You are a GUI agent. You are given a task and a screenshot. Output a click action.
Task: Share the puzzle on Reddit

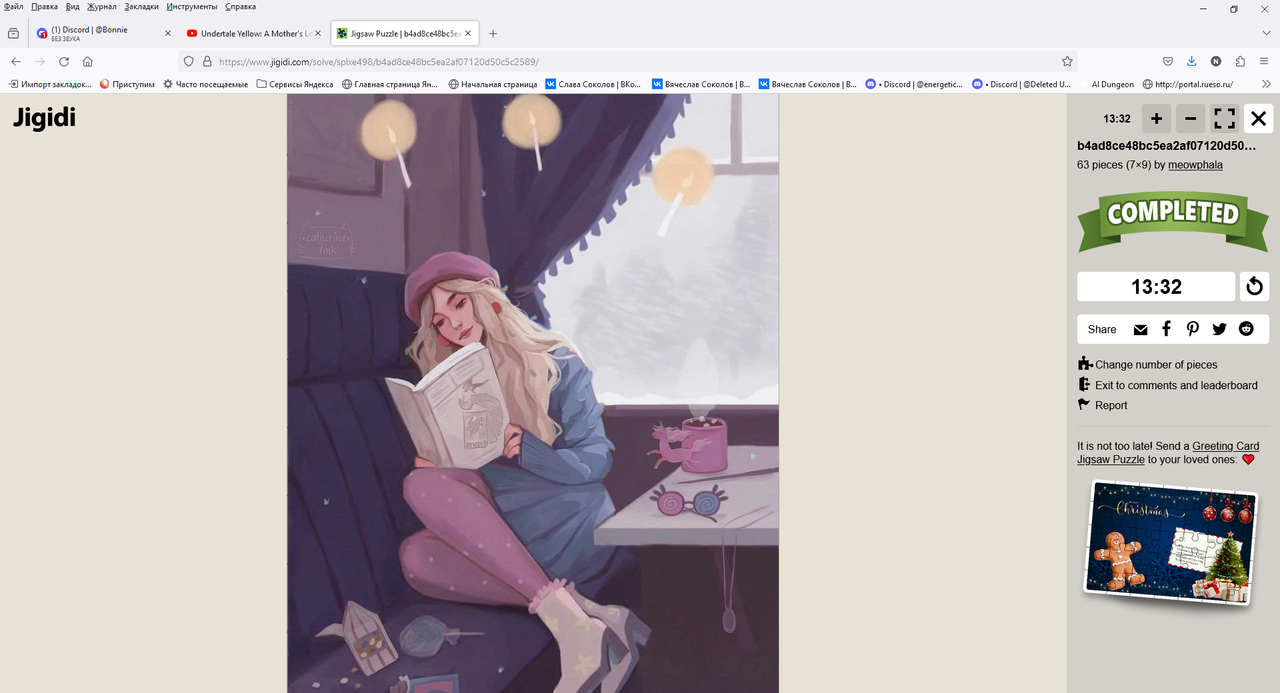tap(1246, 329)
